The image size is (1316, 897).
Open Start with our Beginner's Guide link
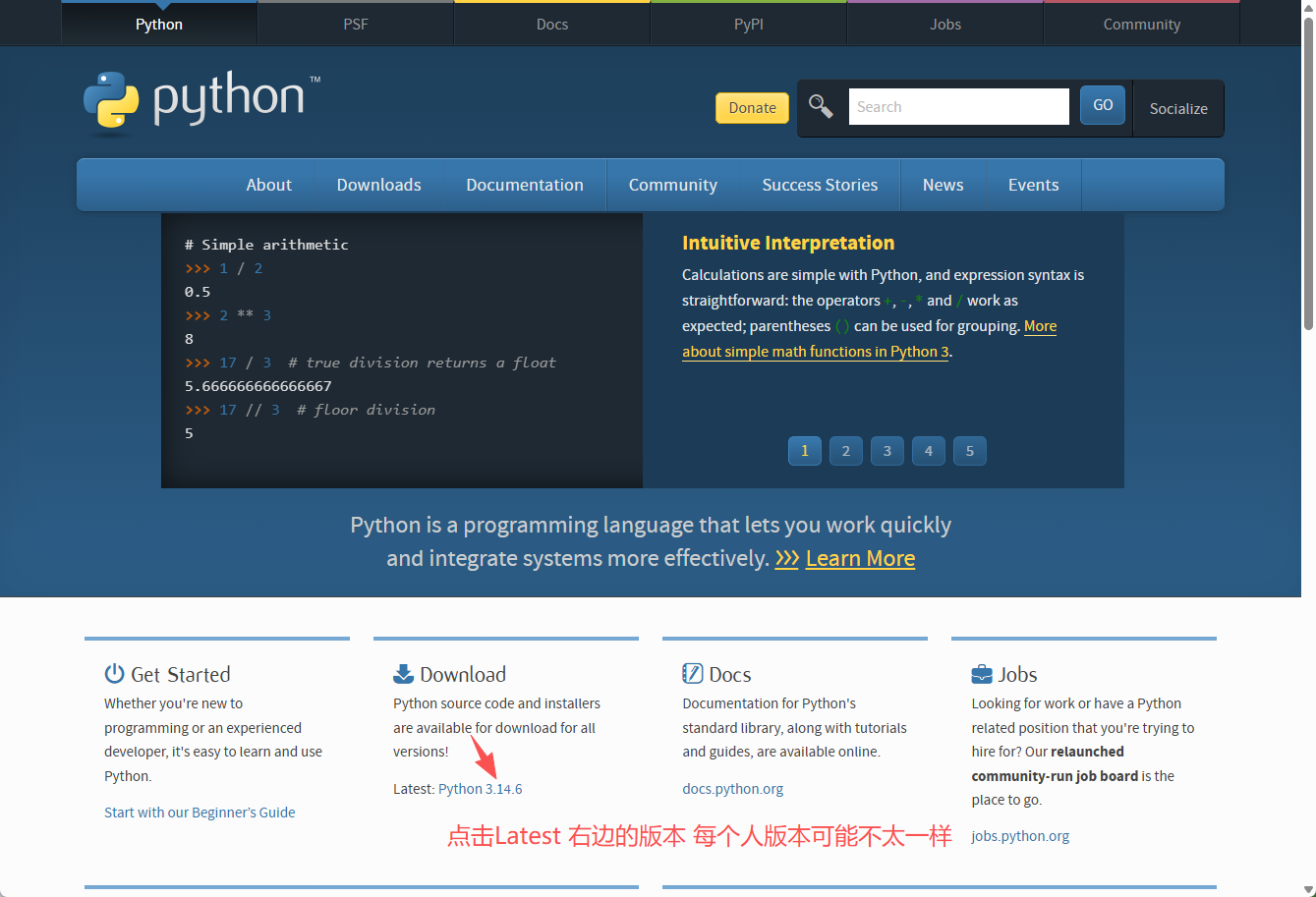pyautogui.click(x=200, y=813)
